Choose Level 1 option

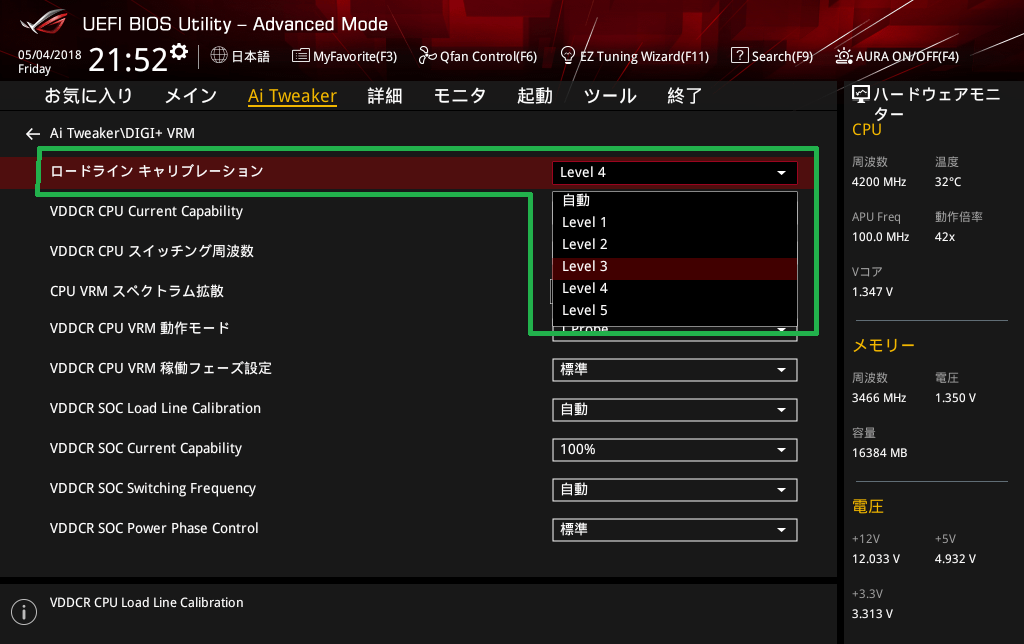(675, 222)
